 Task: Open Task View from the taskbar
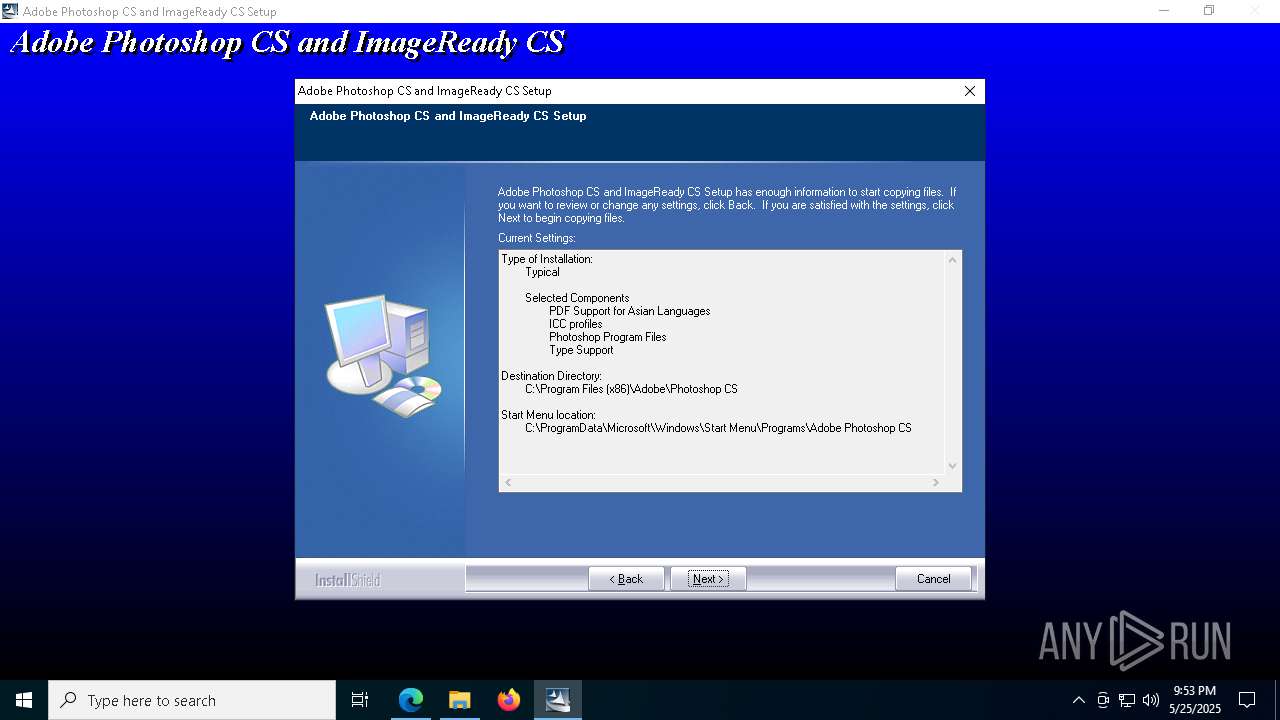tap(360, 700)
